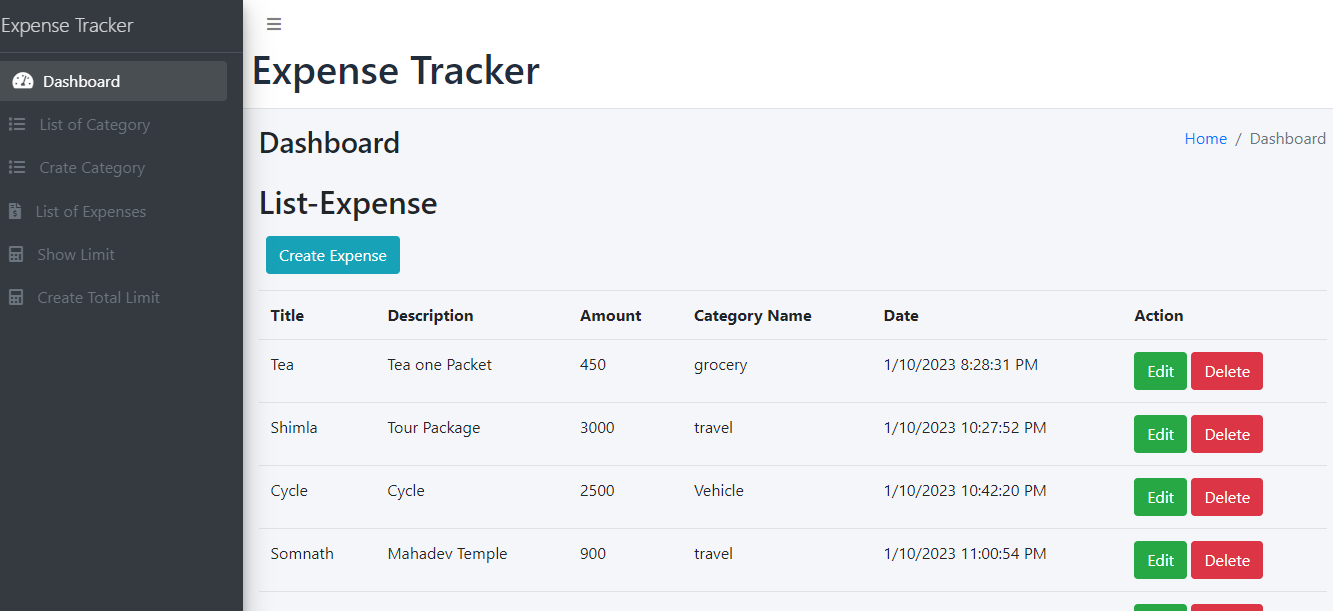Navigate to Create Total Limit page
The image size is (1333, 611).
tap(98, 297)
